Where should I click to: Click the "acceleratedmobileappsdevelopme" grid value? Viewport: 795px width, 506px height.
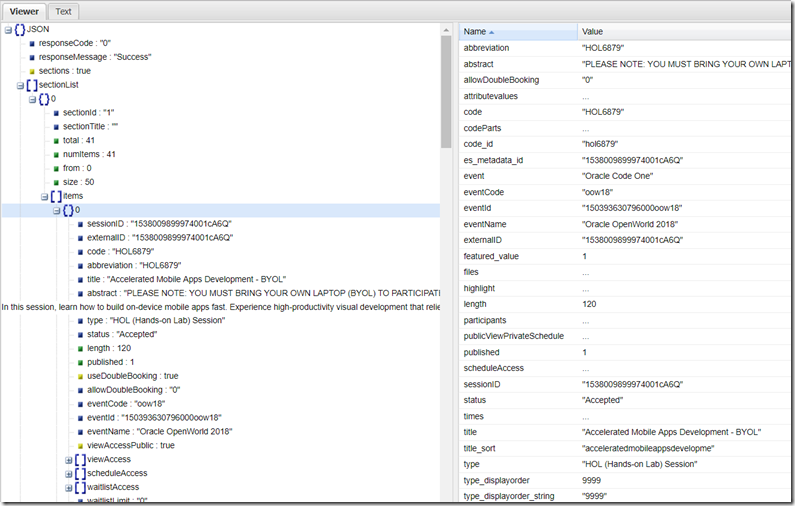click(648, 448)
